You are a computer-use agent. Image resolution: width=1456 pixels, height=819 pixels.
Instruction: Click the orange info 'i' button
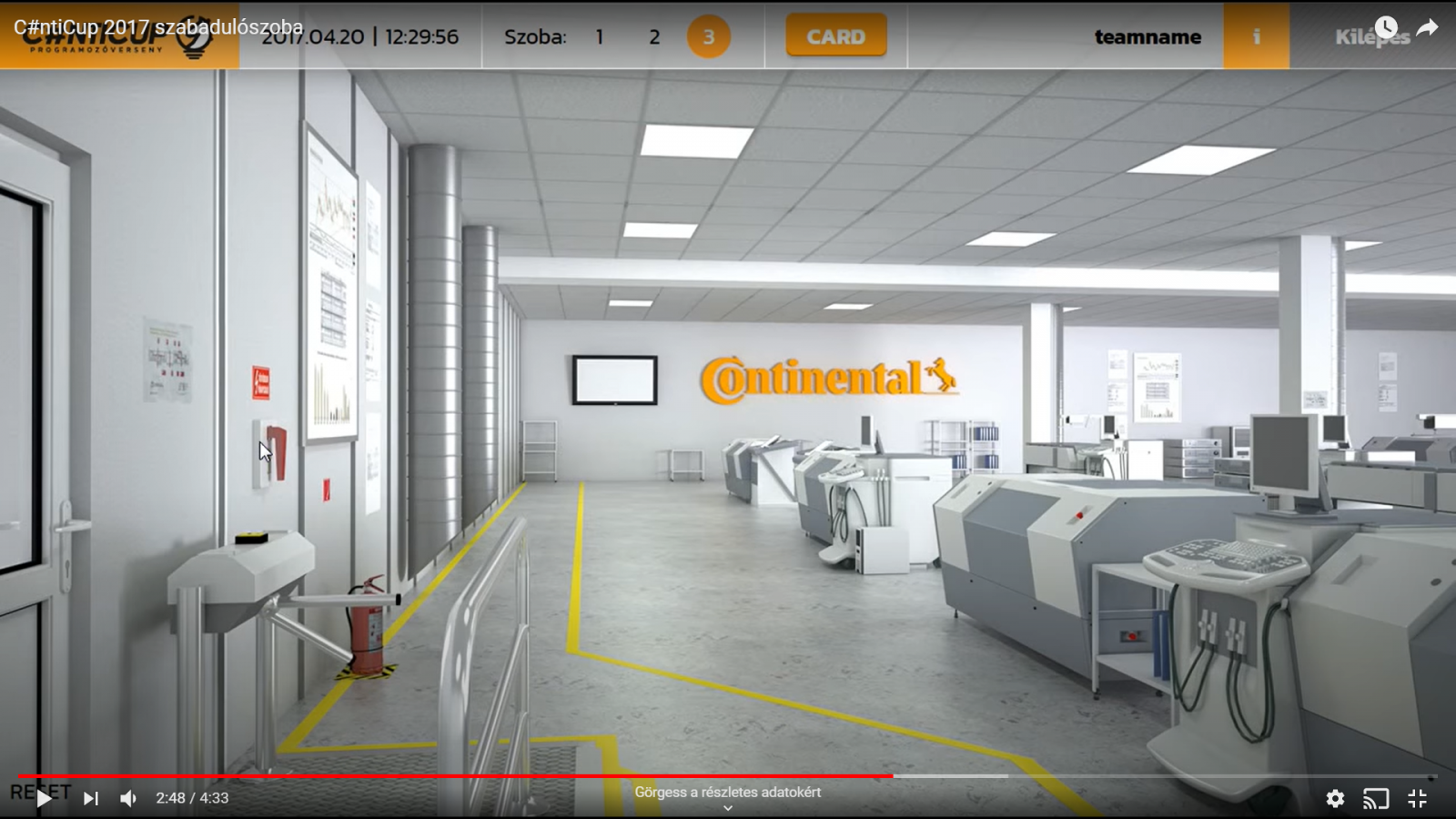pos(1256,36)
